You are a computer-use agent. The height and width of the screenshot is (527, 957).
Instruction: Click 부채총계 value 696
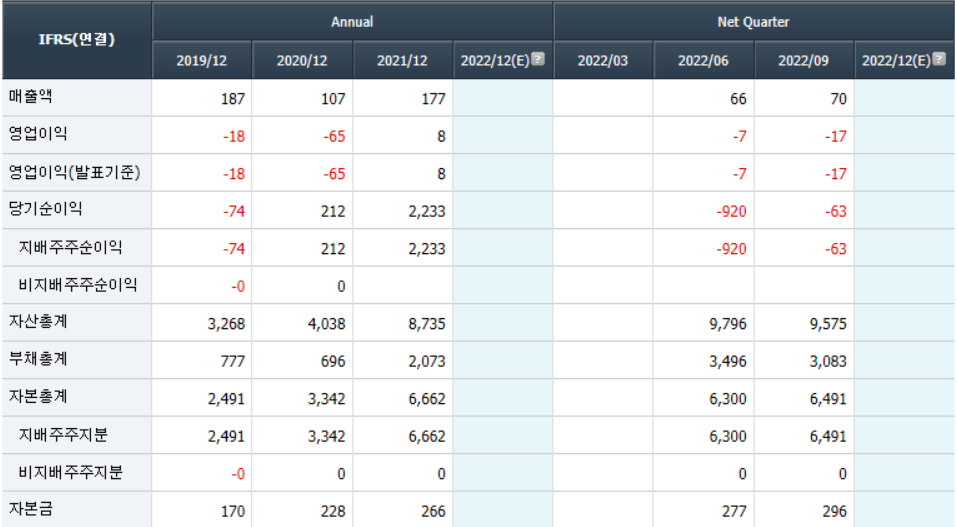tap(333, 362)
